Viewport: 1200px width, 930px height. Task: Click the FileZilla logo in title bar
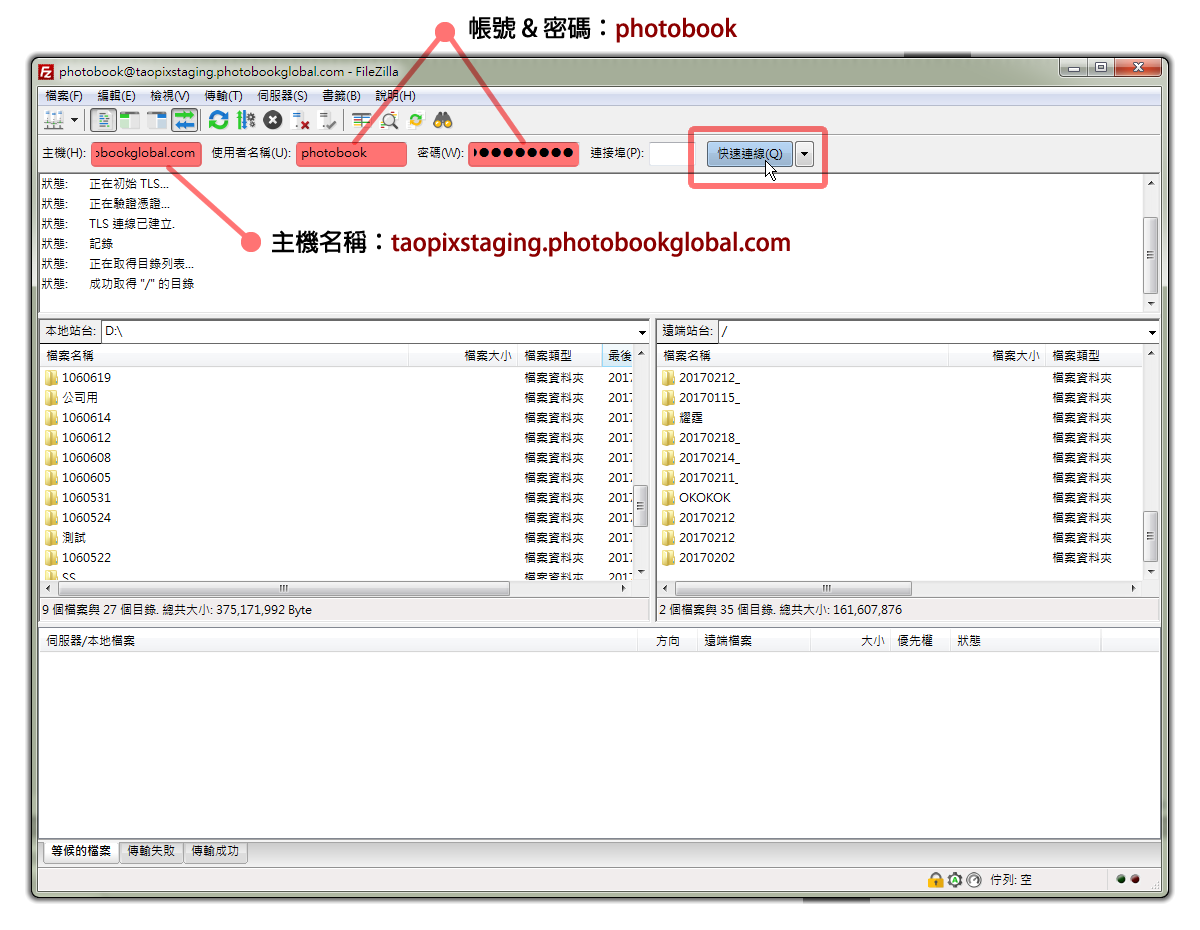pos(46,71)
